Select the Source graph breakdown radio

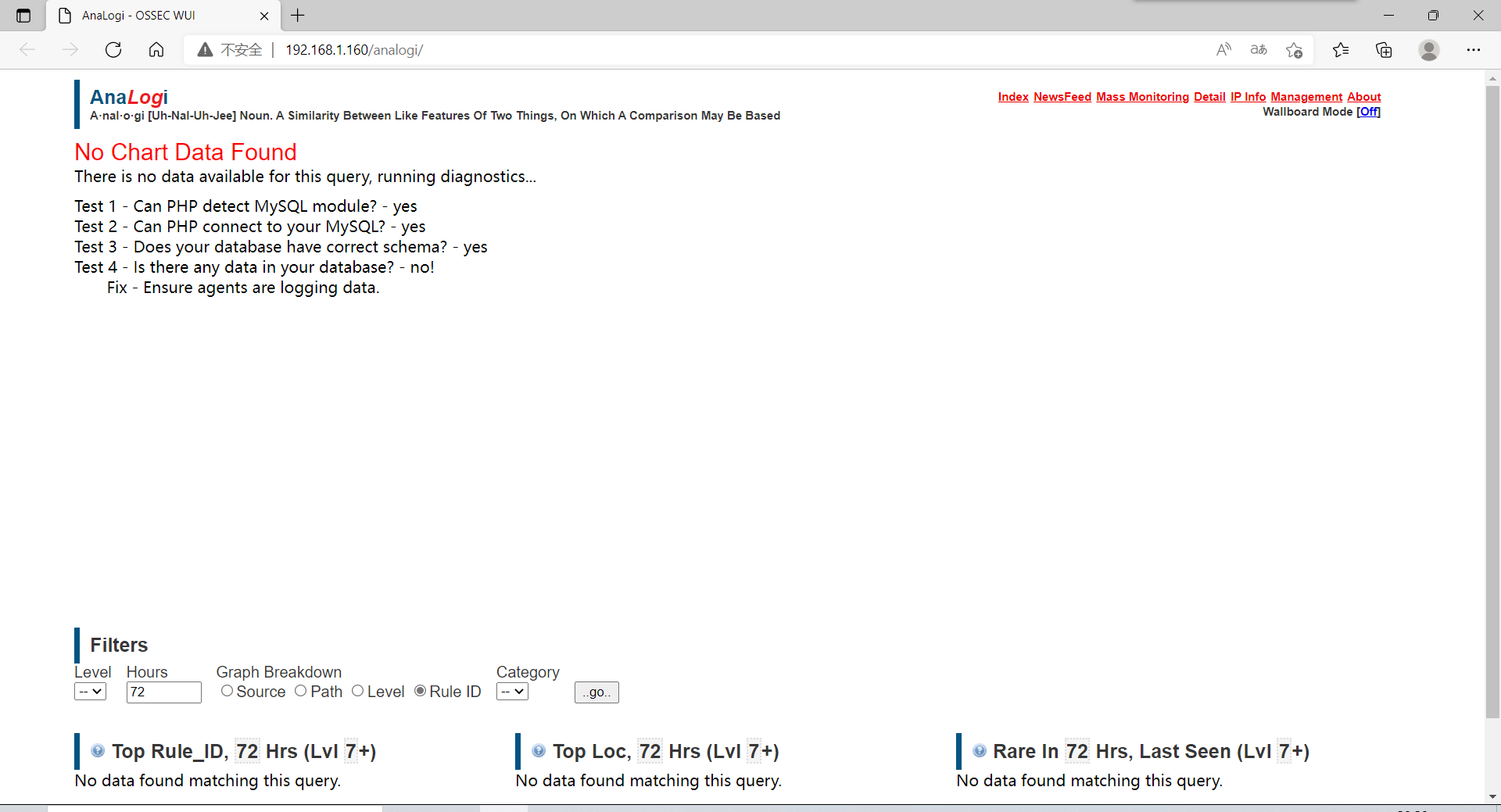pyautogui.click(x=227, y=691)
